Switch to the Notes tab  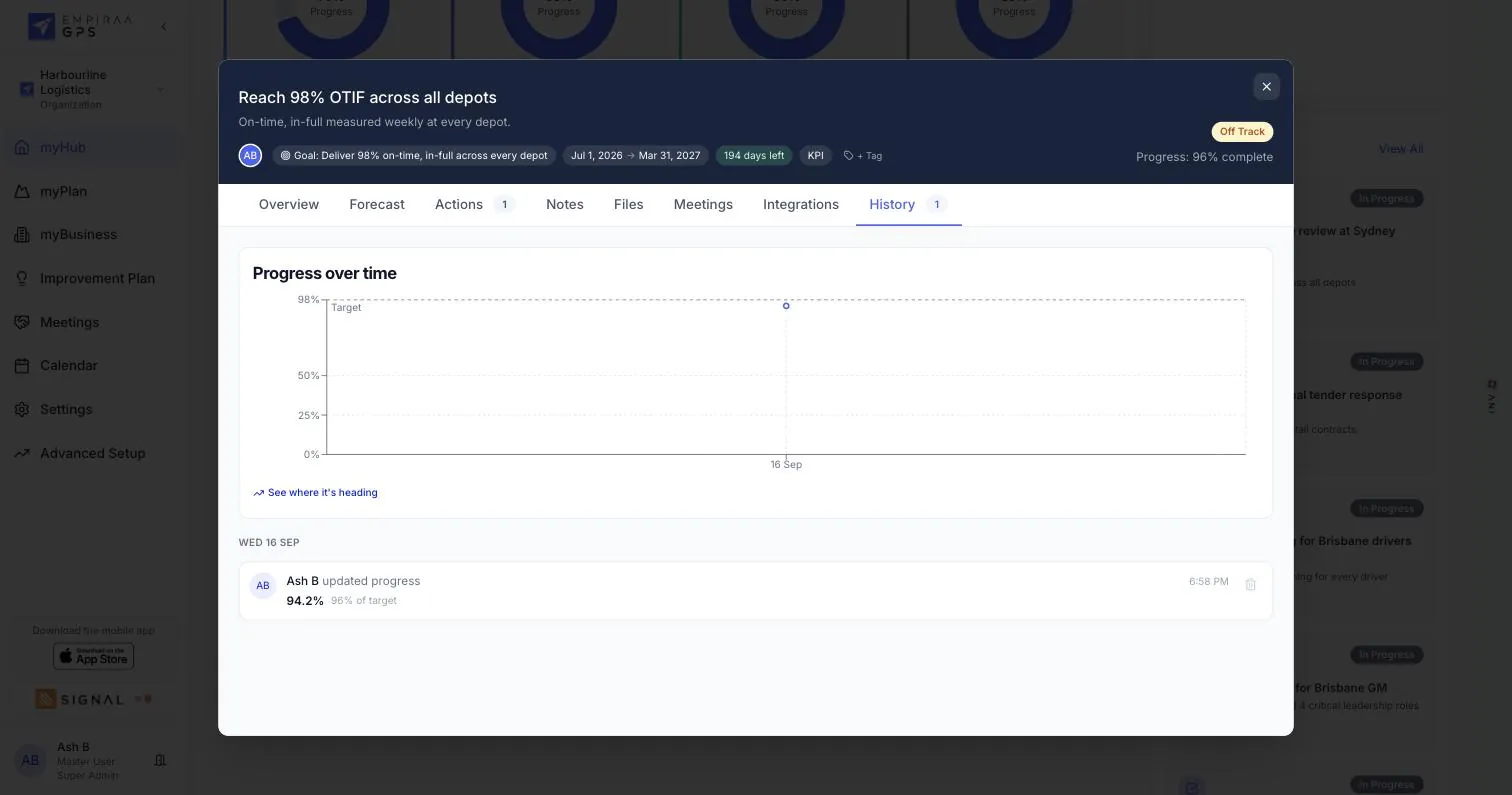coord(565,204)
